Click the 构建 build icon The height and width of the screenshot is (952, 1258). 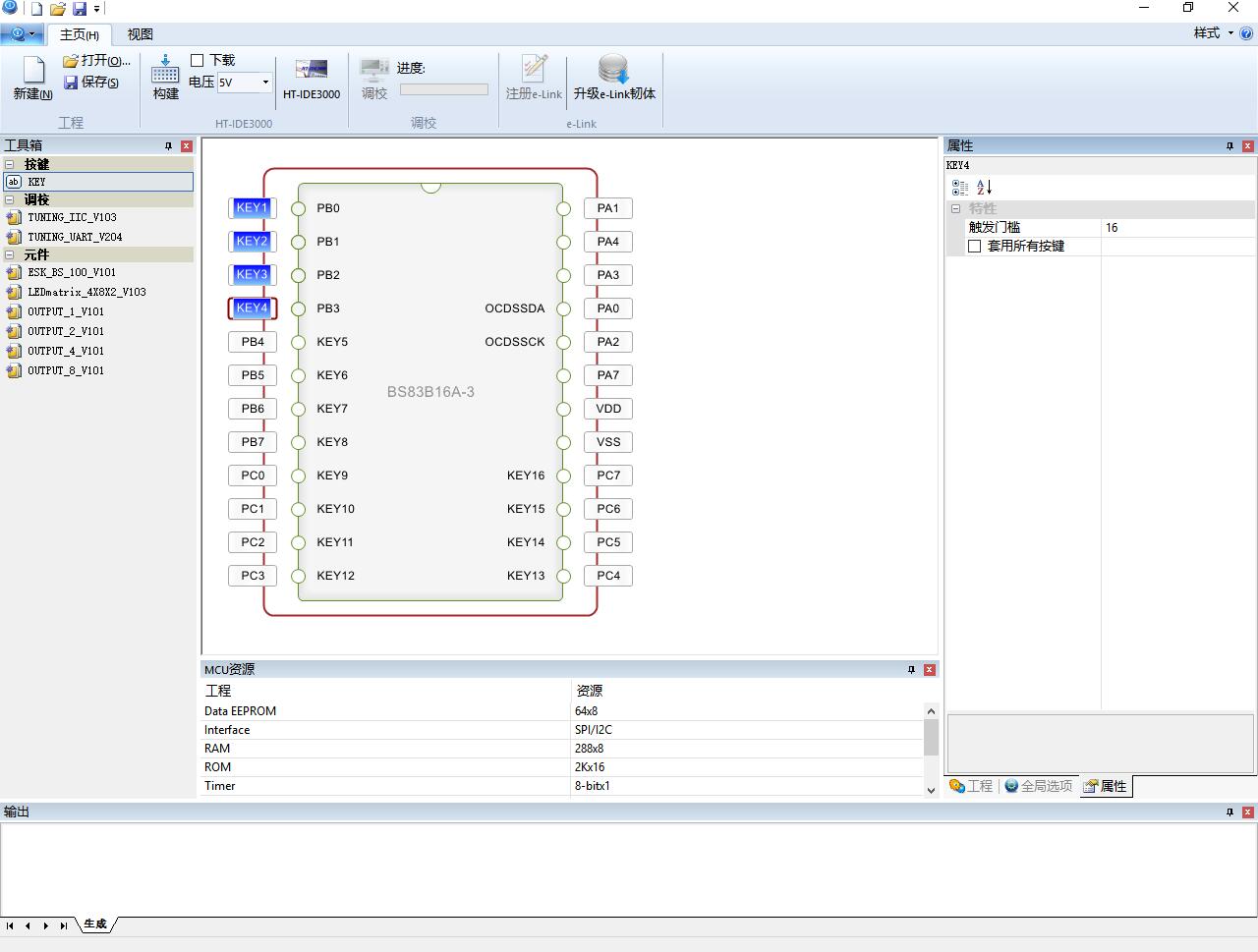(x=165, y=78)
